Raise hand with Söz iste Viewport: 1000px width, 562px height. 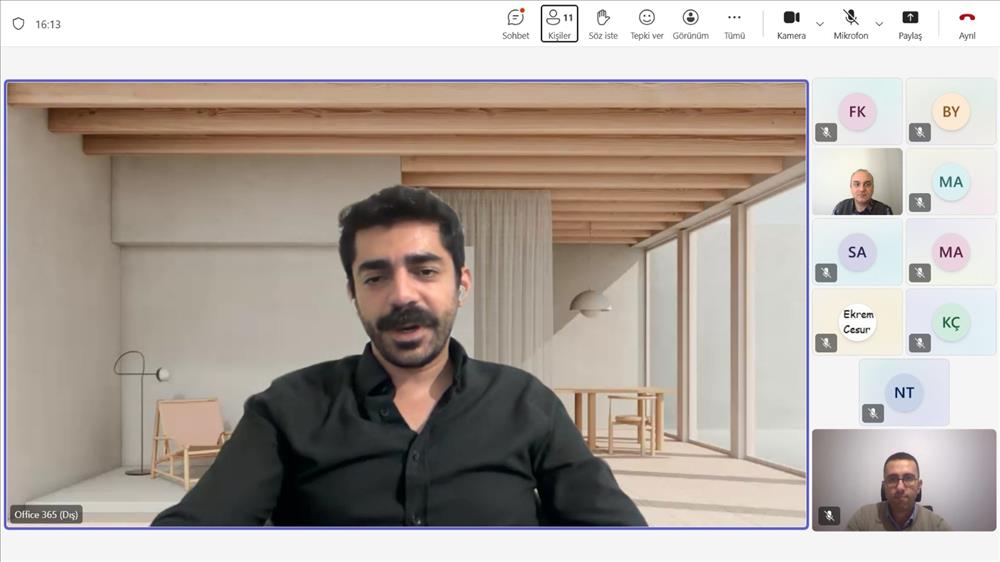pos(603,23)
